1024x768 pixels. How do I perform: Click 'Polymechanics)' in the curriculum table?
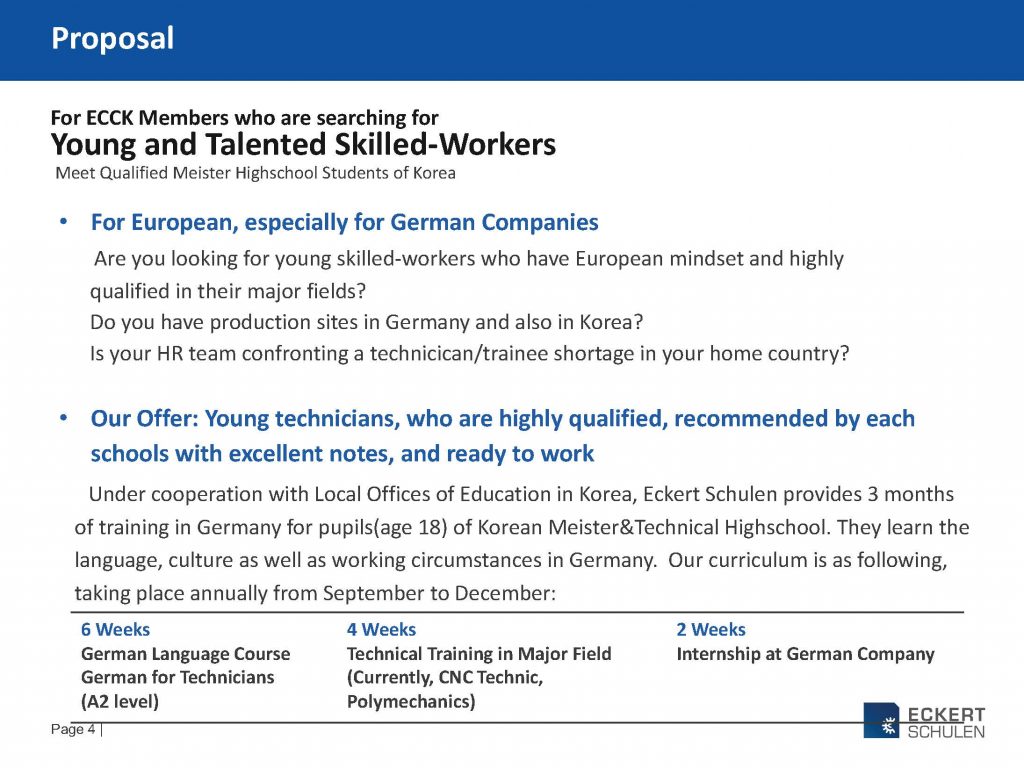(x=411, y=701)
